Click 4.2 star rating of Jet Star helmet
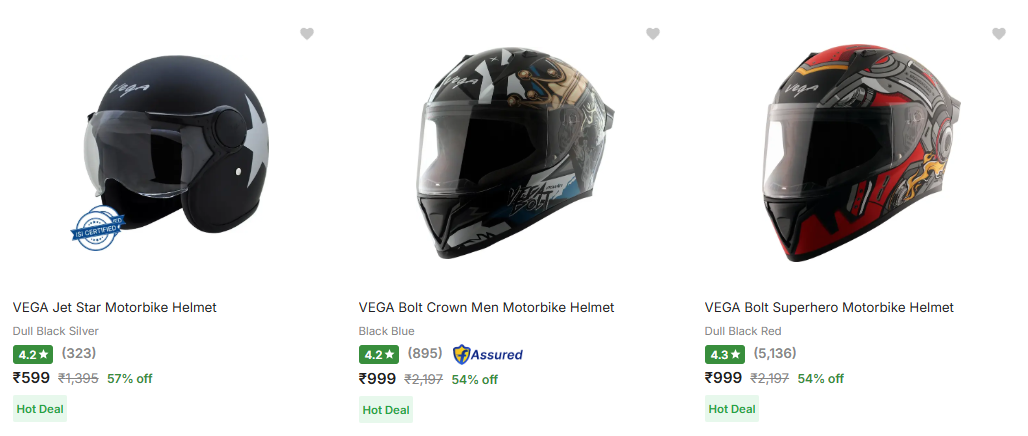1028x436 pixels. click(x=33, y=354)
